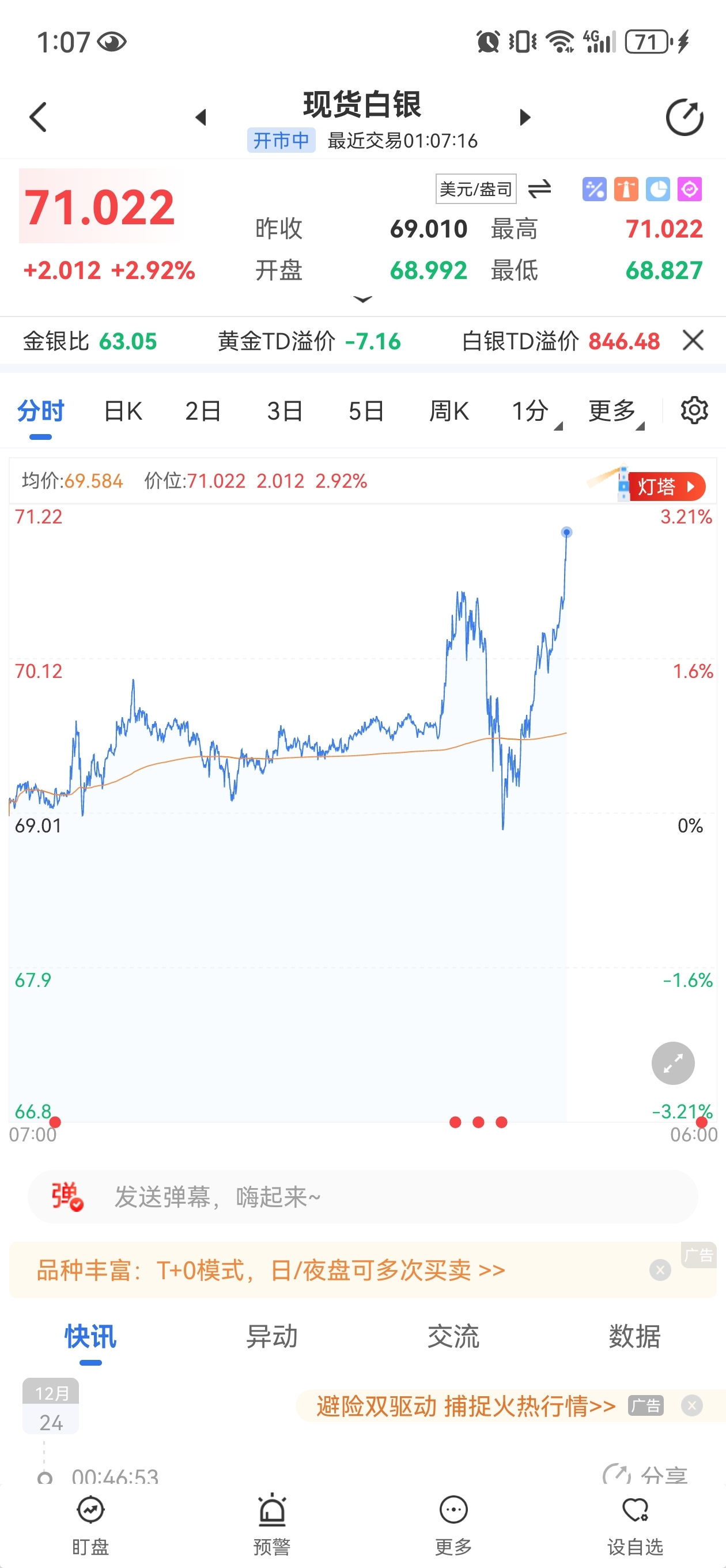Tap the purple percent calculator icon
Viewport: 726px width, 1568px height.
coord(594,189)
